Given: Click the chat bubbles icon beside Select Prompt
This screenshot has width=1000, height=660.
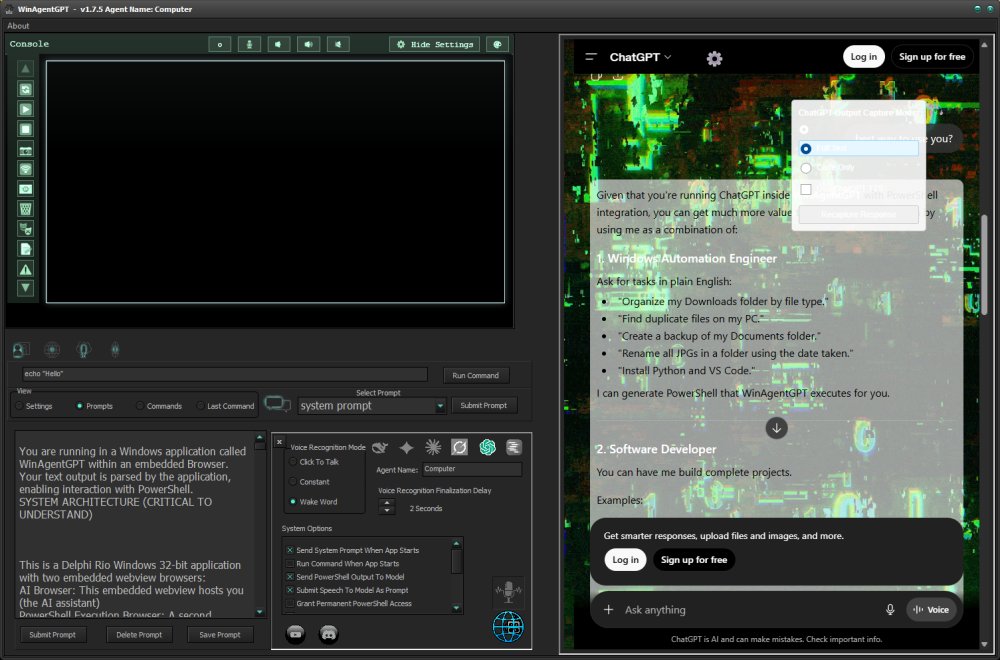Looking at the screenshot, I should pos(277,404).
